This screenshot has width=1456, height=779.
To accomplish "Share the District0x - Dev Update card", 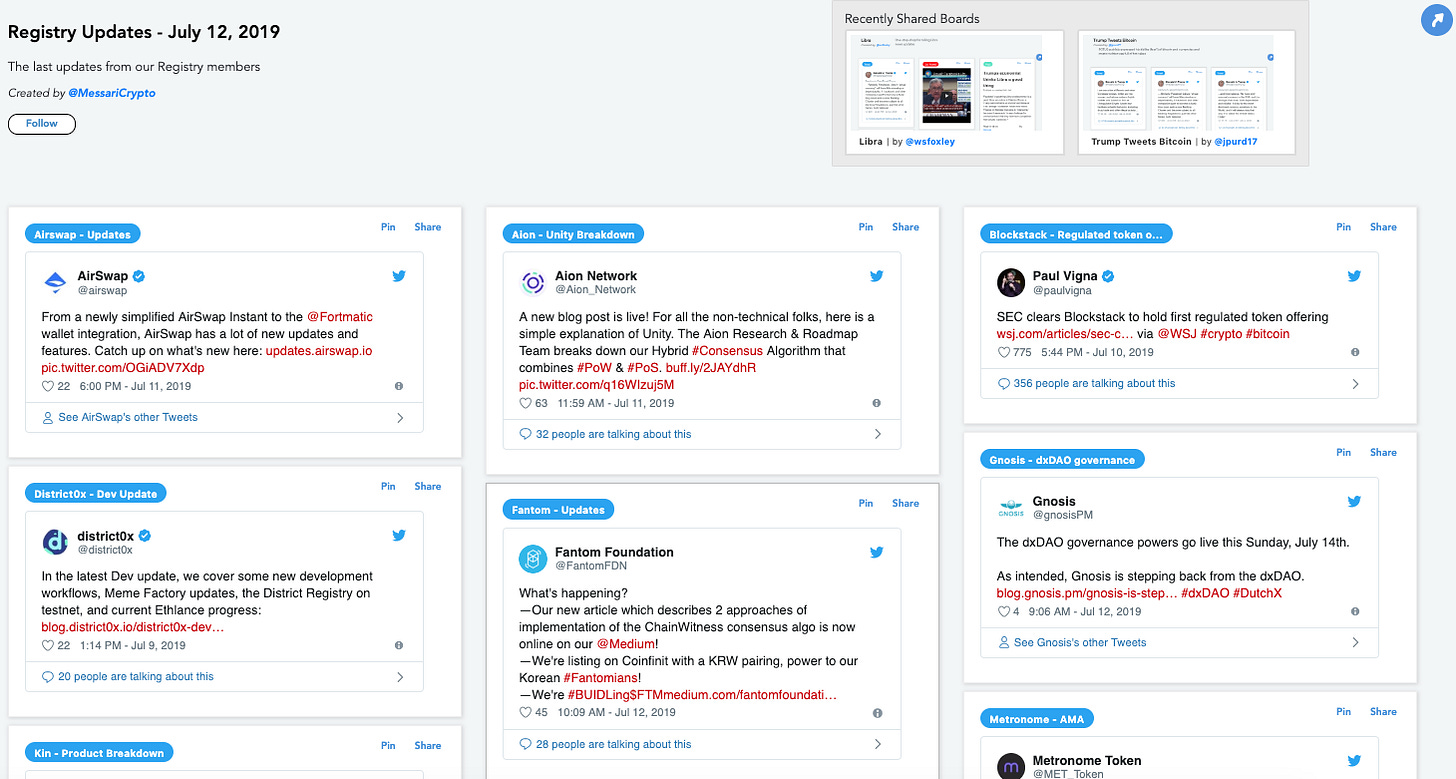I will pos(428,486).
